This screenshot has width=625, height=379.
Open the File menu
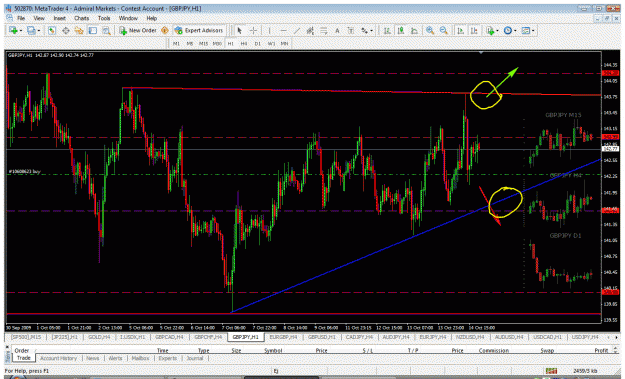[x=21, y=18]
